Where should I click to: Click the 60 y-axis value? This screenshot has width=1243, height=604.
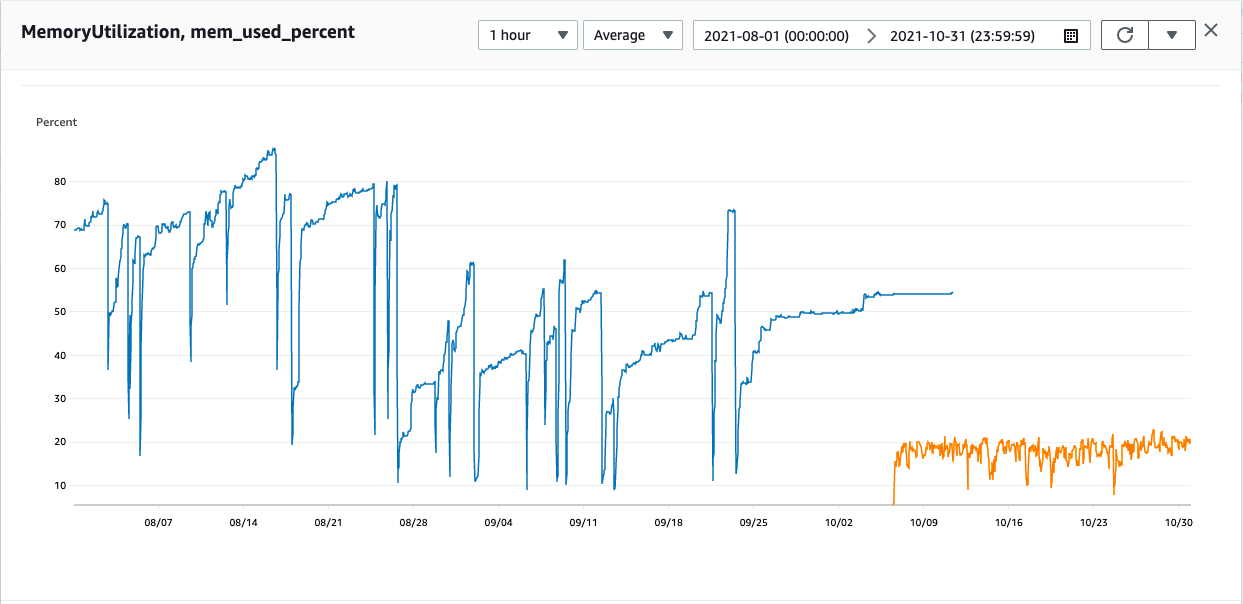click(x=60, y=269)
